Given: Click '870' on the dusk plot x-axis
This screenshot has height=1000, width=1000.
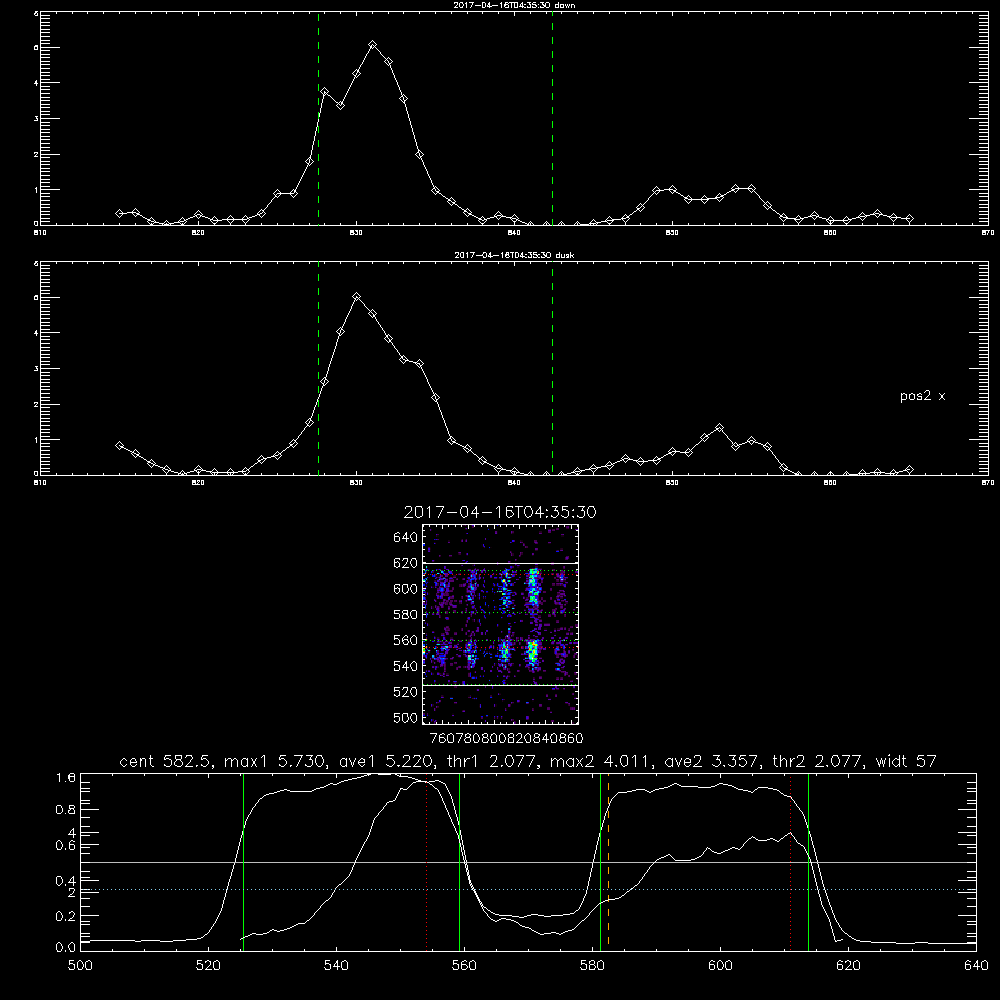Looking at the screenshot, I should (988, 483).
